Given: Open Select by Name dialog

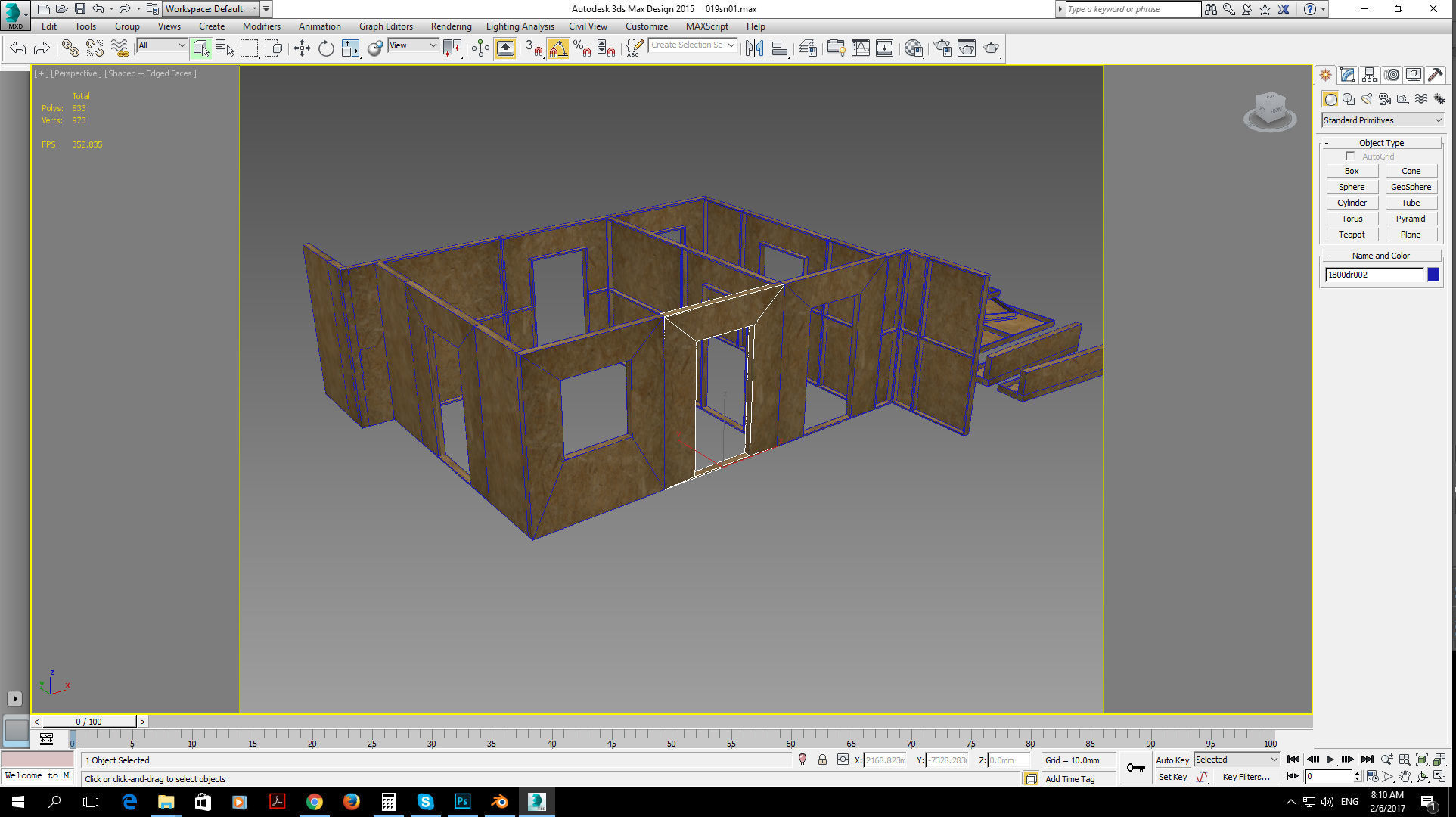Looking at the screenshot, I should 225,48.
